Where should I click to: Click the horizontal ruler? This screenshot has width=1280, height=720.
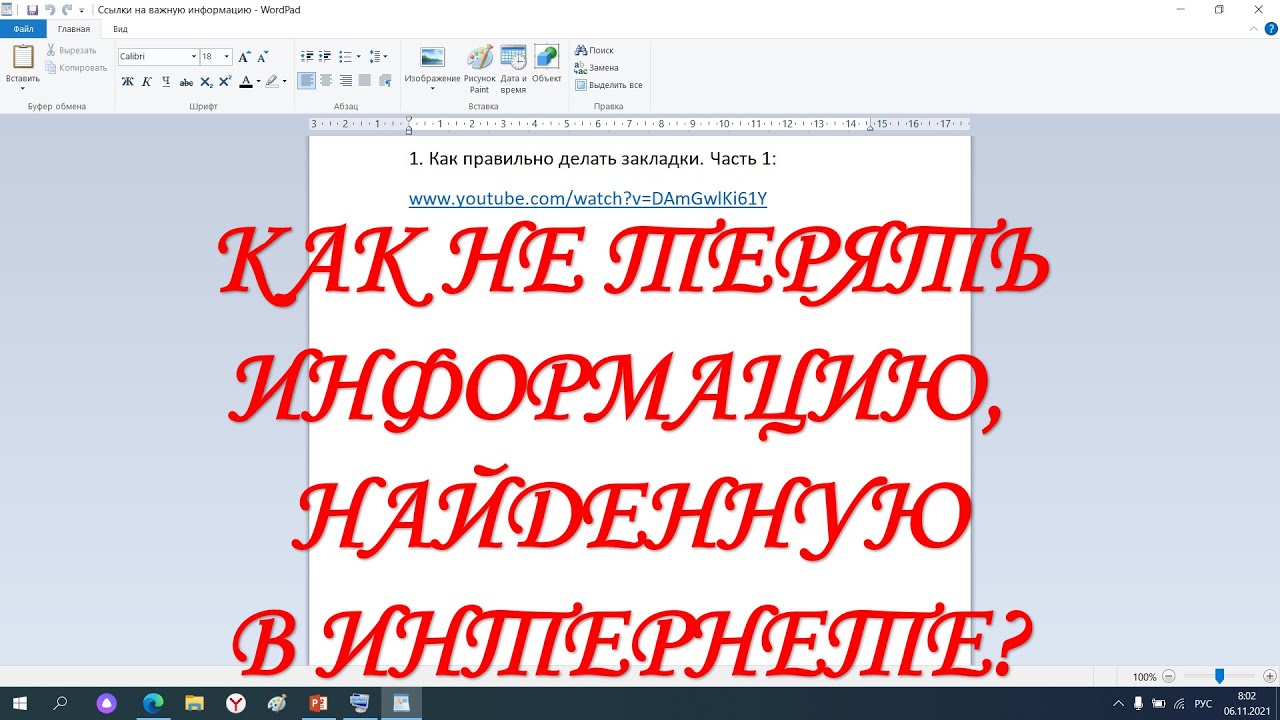pyautogui.click(x=640, y=124)
